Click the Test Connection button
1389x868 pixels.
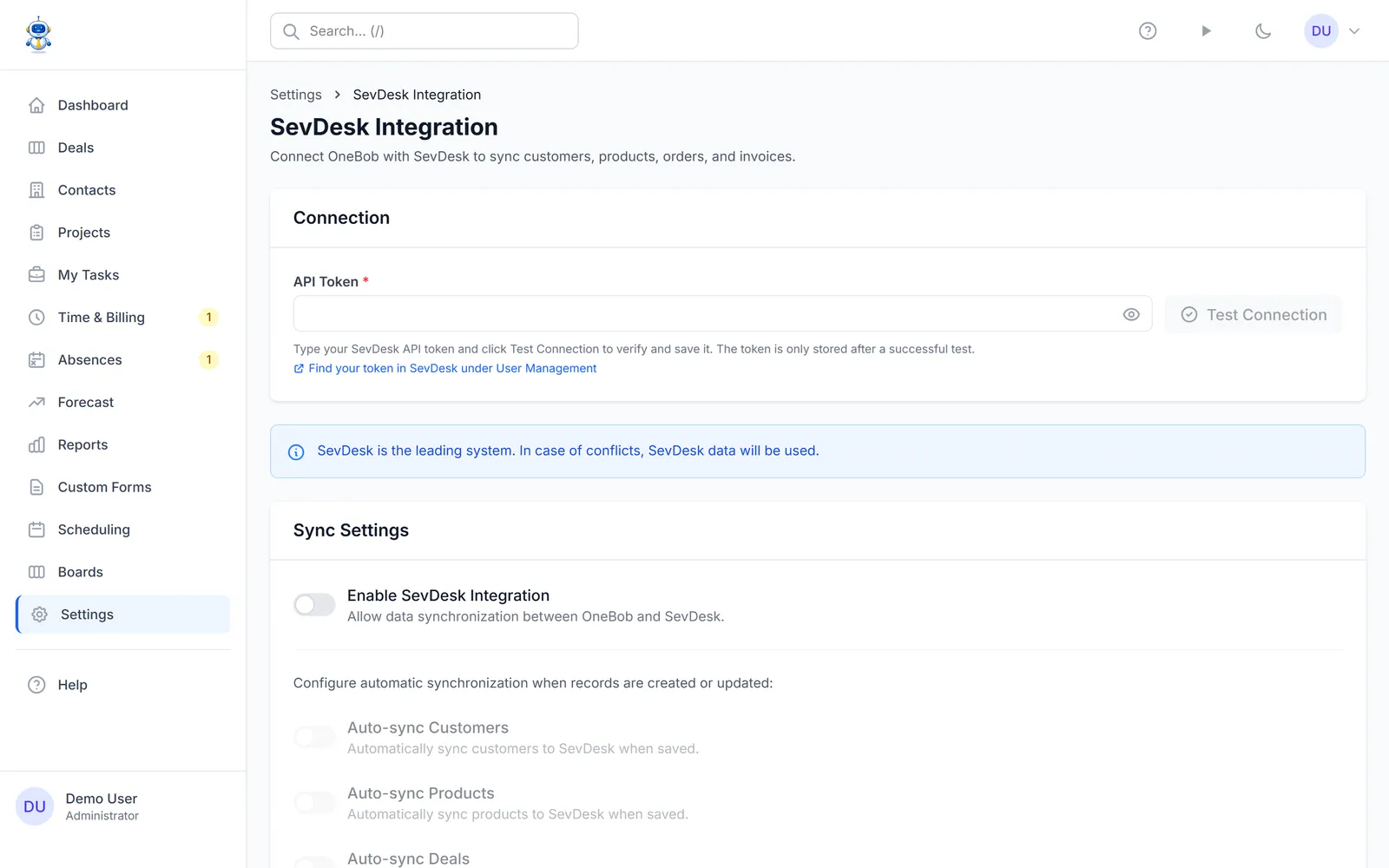click(1254, 314)
